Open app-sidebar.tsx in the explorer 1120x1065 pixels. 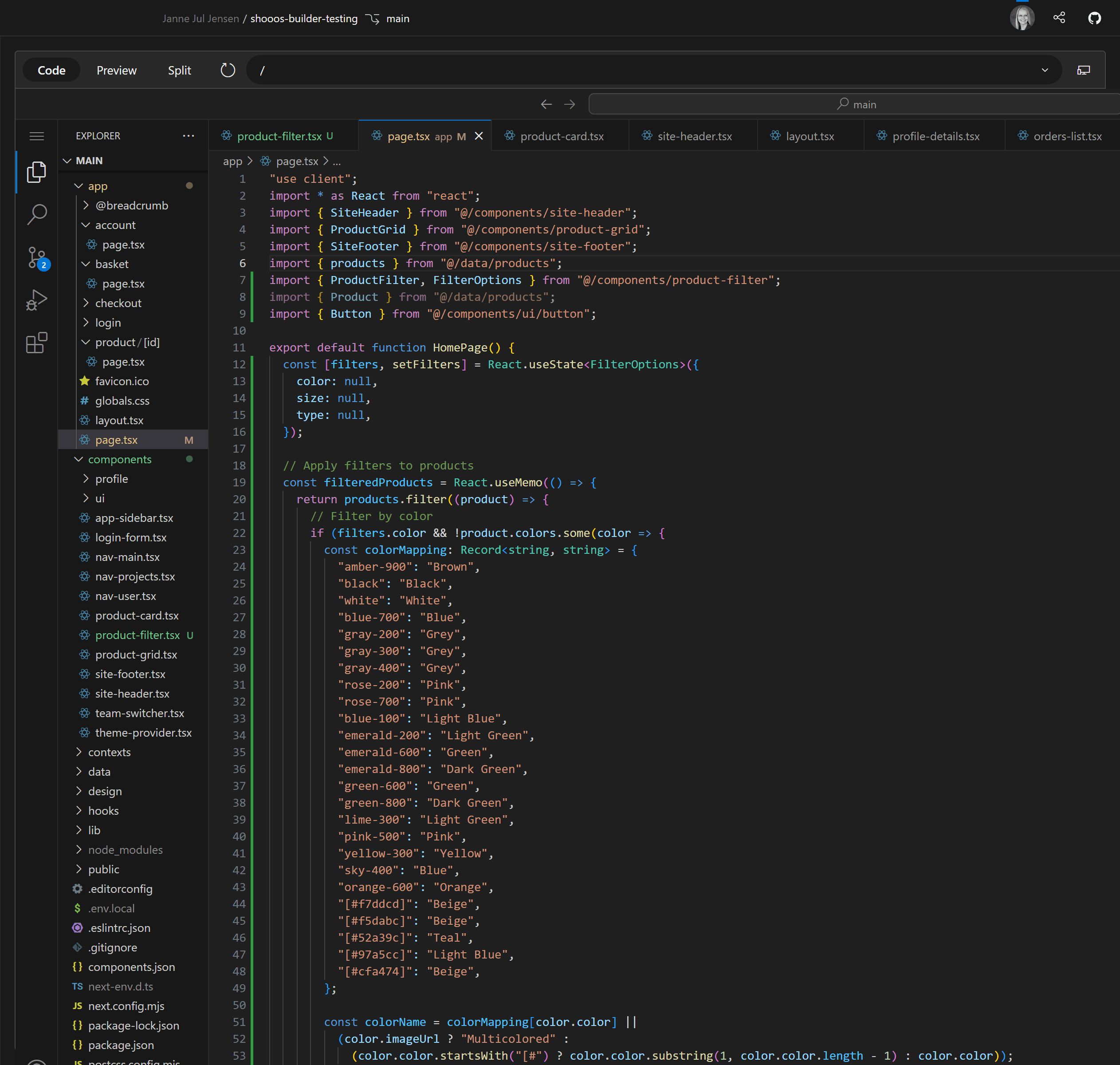[x=134, y=518]
